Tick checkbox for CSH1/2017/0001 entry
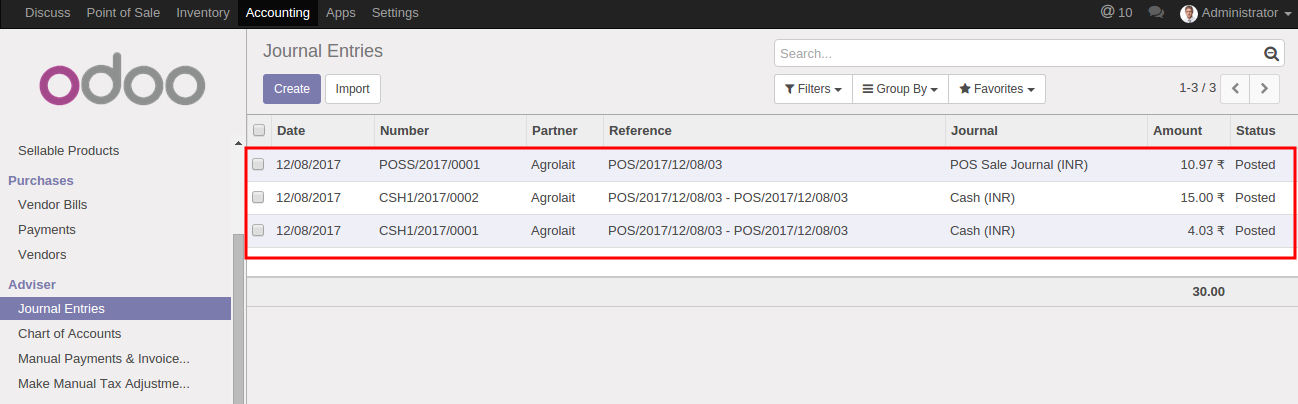 point(258,231)
